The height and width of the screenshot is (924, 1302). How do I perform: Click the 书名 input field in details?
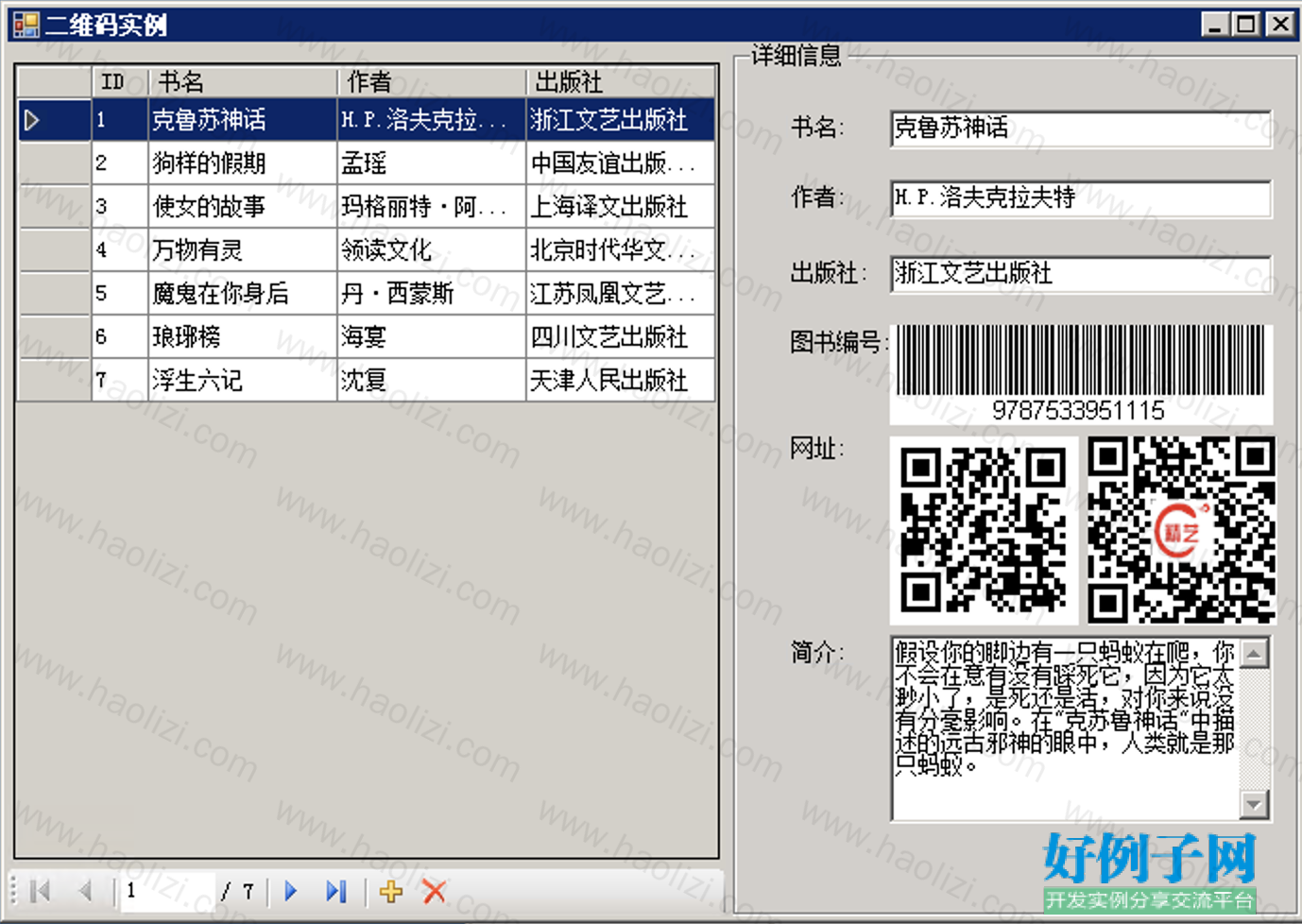(1081, 128)
